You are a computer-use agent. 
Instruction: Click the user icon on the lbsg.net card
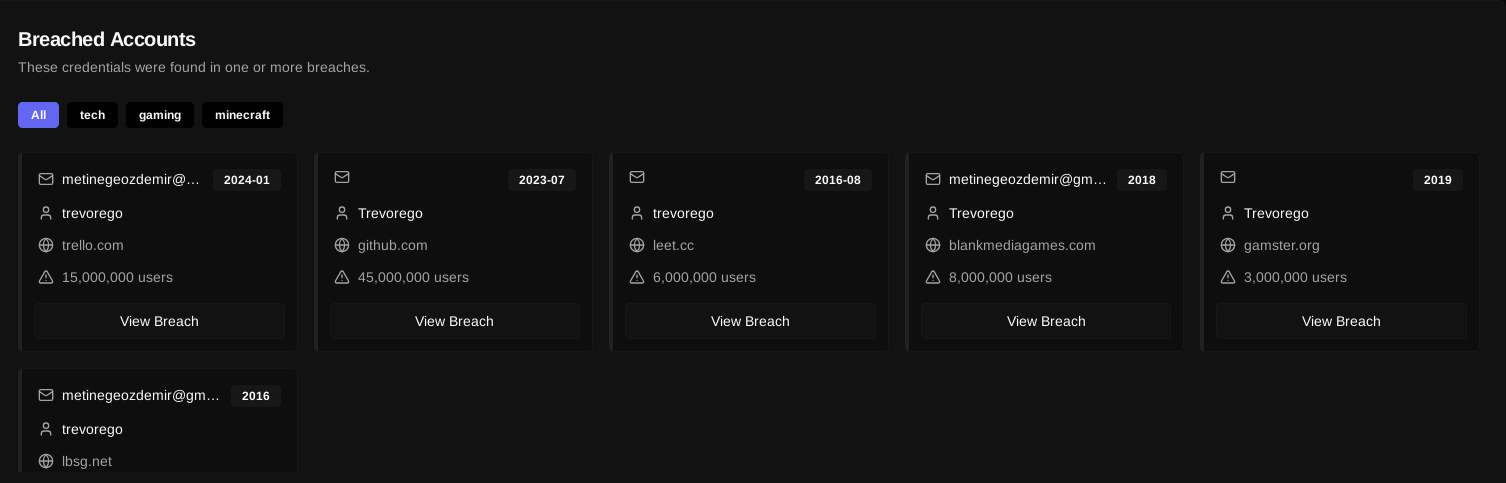[x=46, y=429]
